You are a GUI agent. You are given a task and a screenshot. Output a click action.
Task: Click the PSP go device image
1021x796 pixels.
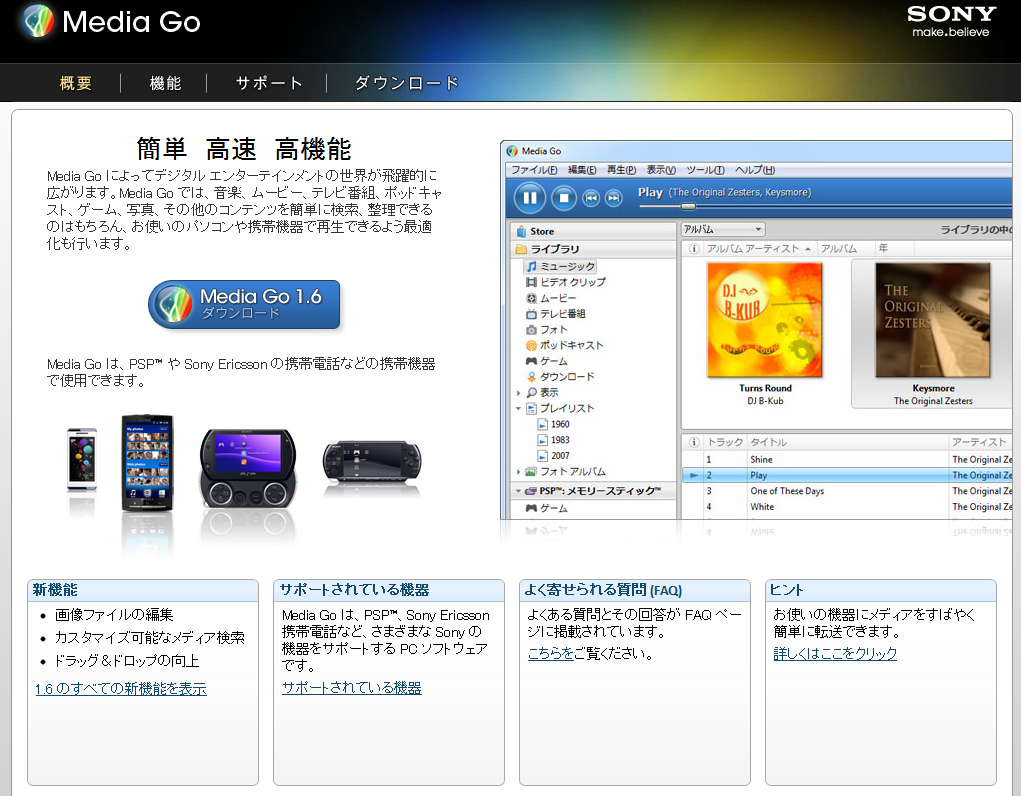coord(247,468)
